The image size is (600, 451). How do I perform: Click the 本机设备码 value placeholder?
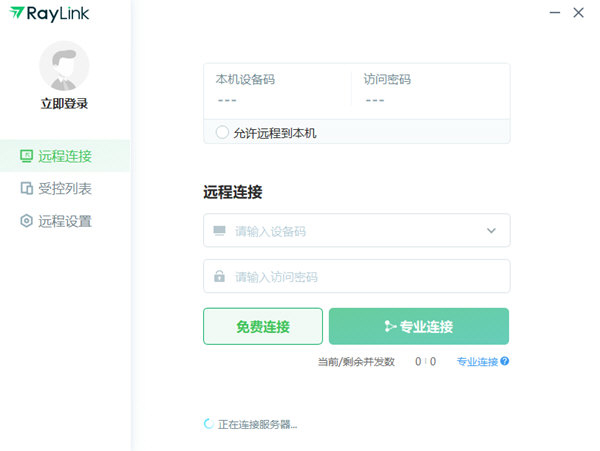(x=227, y=100)
